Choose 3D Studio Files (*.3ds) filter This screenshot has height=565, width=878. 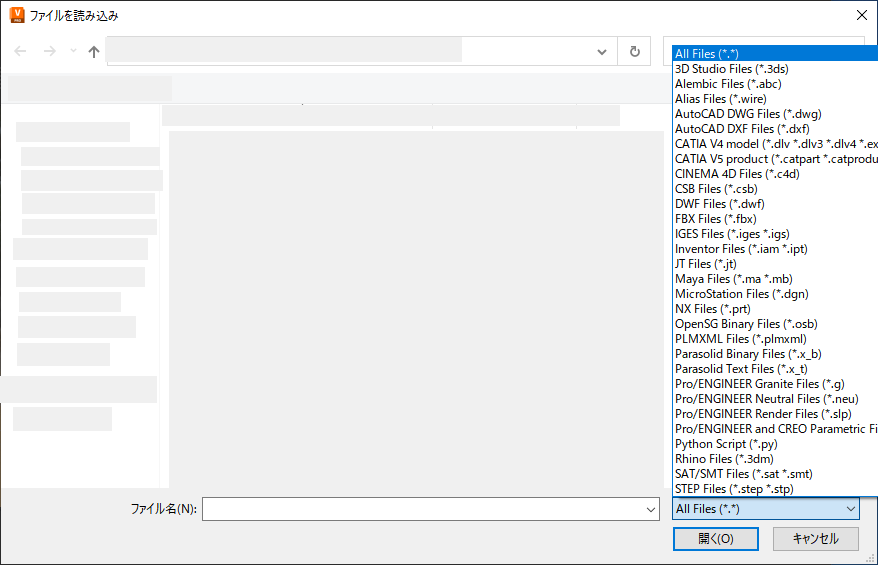pyautogui.click(x=775, y=69)
